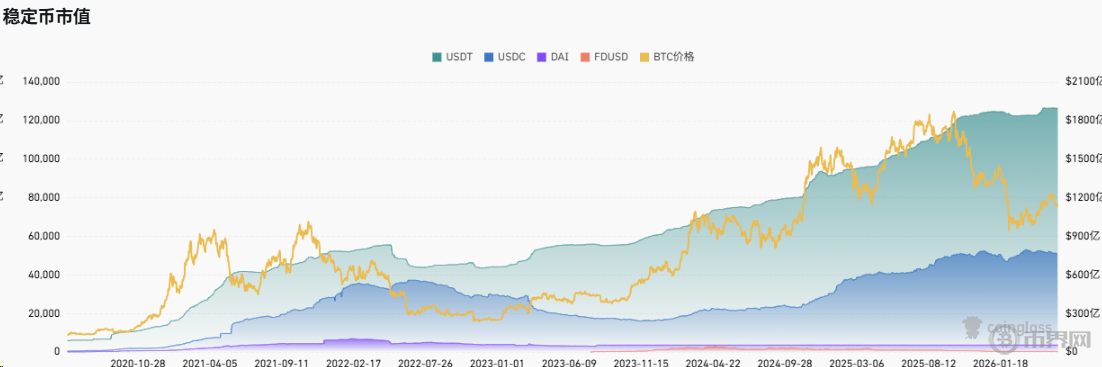Click the 2021-04-05 date label
The height and width of the screenshot is (367, 1102).
[x=209, y=363]
